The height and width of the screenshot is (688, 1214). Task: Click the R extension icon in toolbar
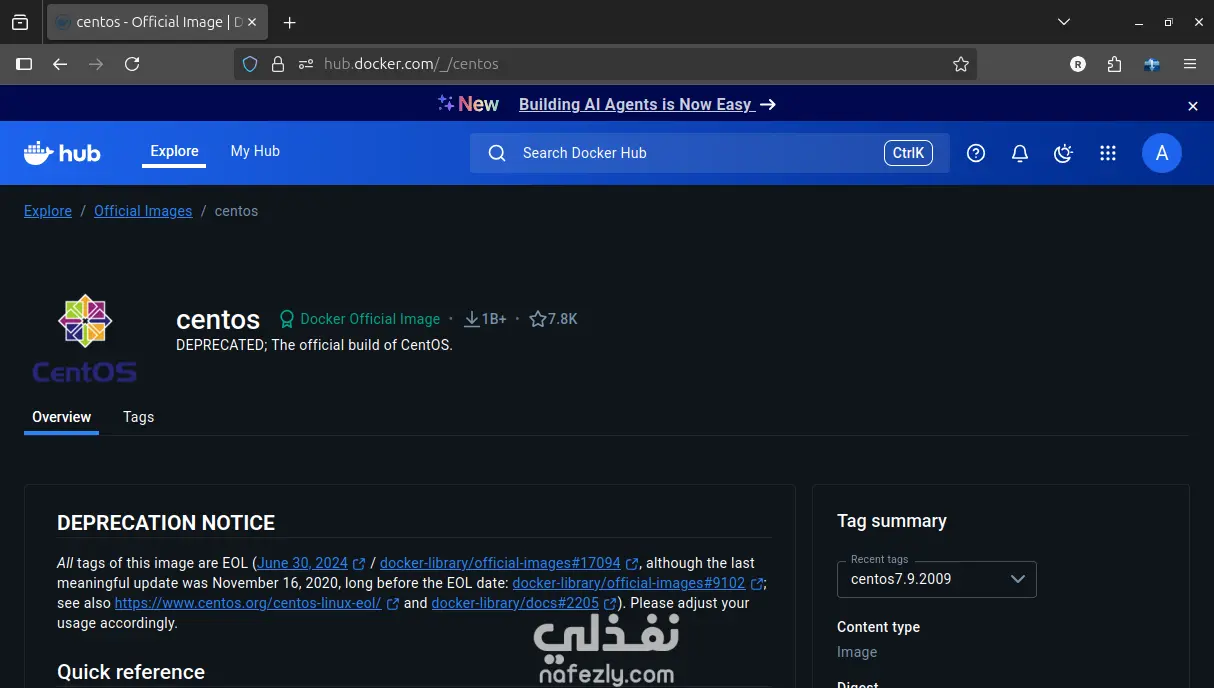coord(1078,64)
